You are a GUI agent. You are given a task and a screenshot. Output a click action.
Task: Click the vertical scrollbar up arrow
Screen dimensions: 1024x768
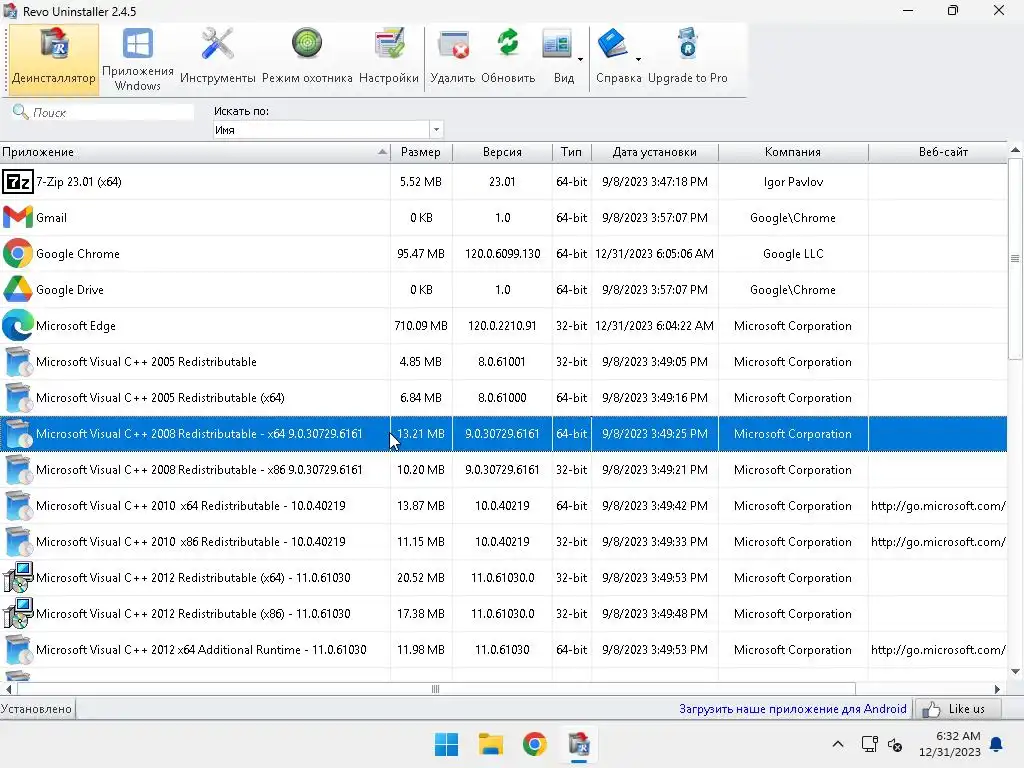click(x=1015, y=150)
